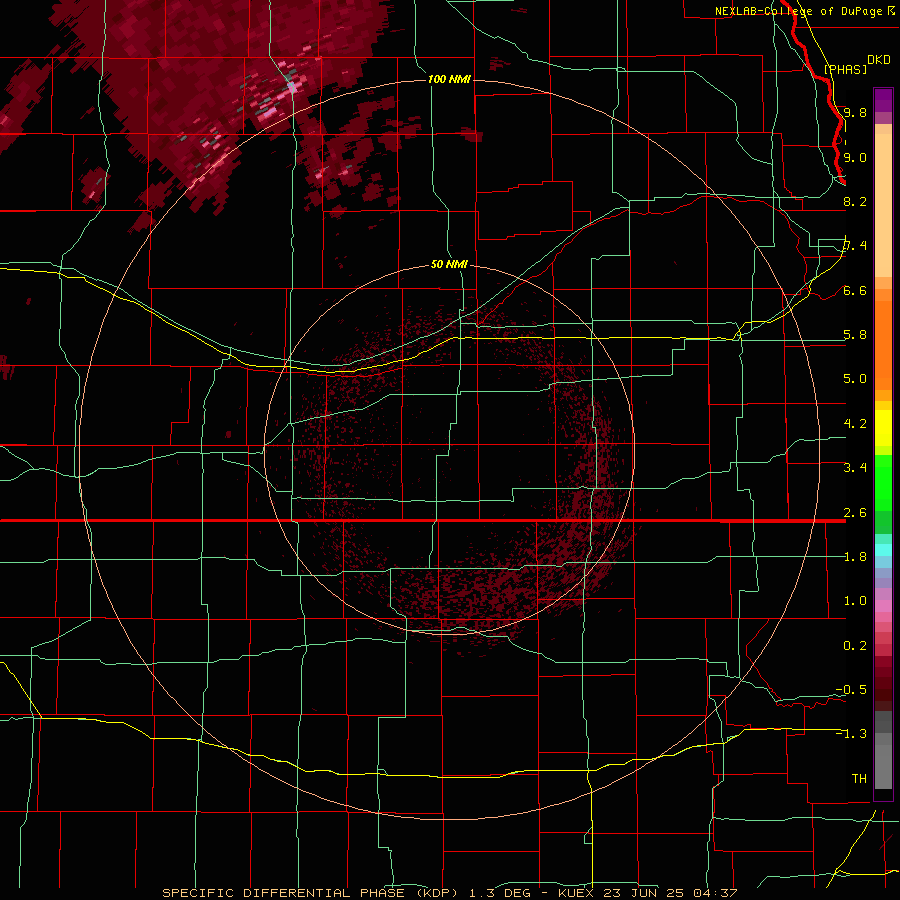
Task: Click the DKD label near the legend
Action: (879, 60)
